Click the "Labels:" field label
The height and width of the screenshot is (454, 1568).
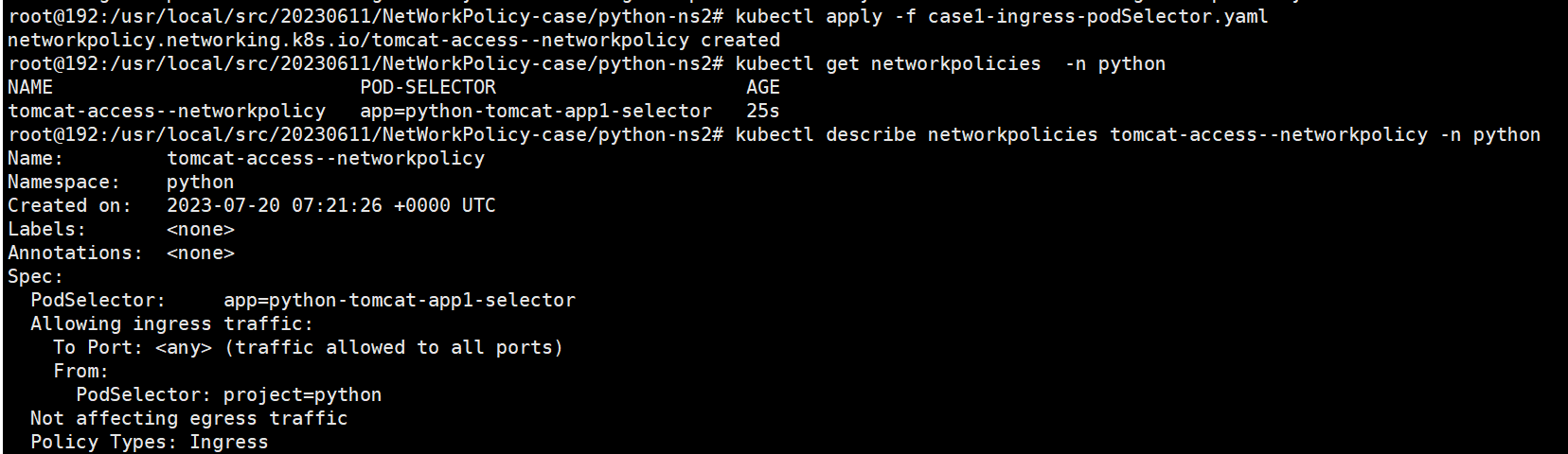coord(47,229)
